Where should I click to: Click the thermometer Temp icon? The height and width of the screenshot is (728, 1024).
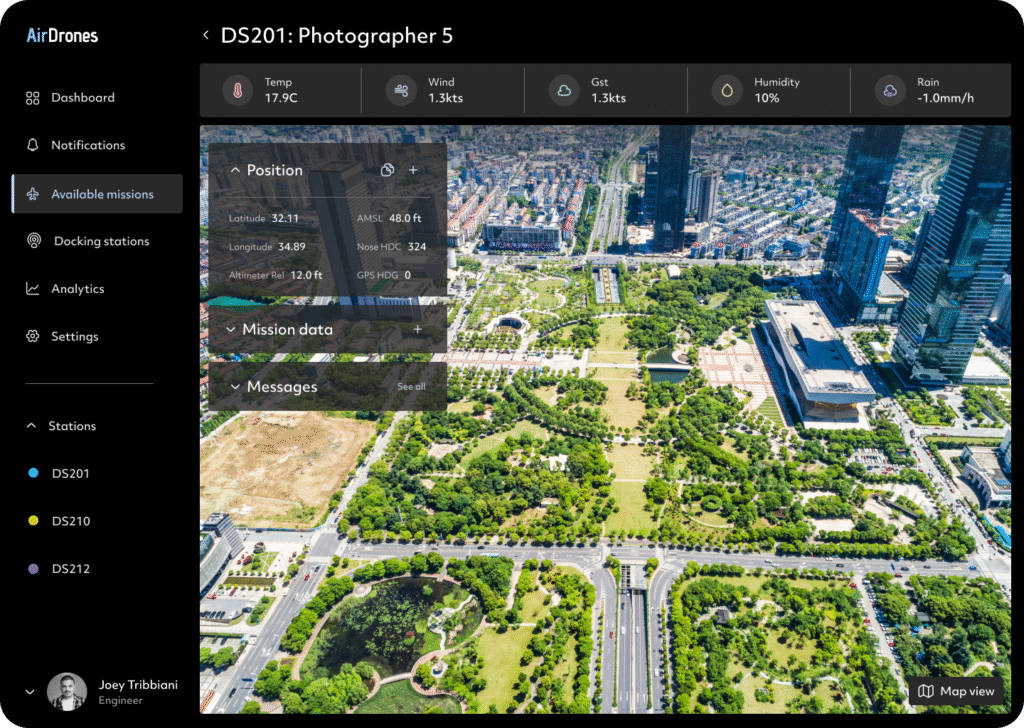tap(238, 91)
